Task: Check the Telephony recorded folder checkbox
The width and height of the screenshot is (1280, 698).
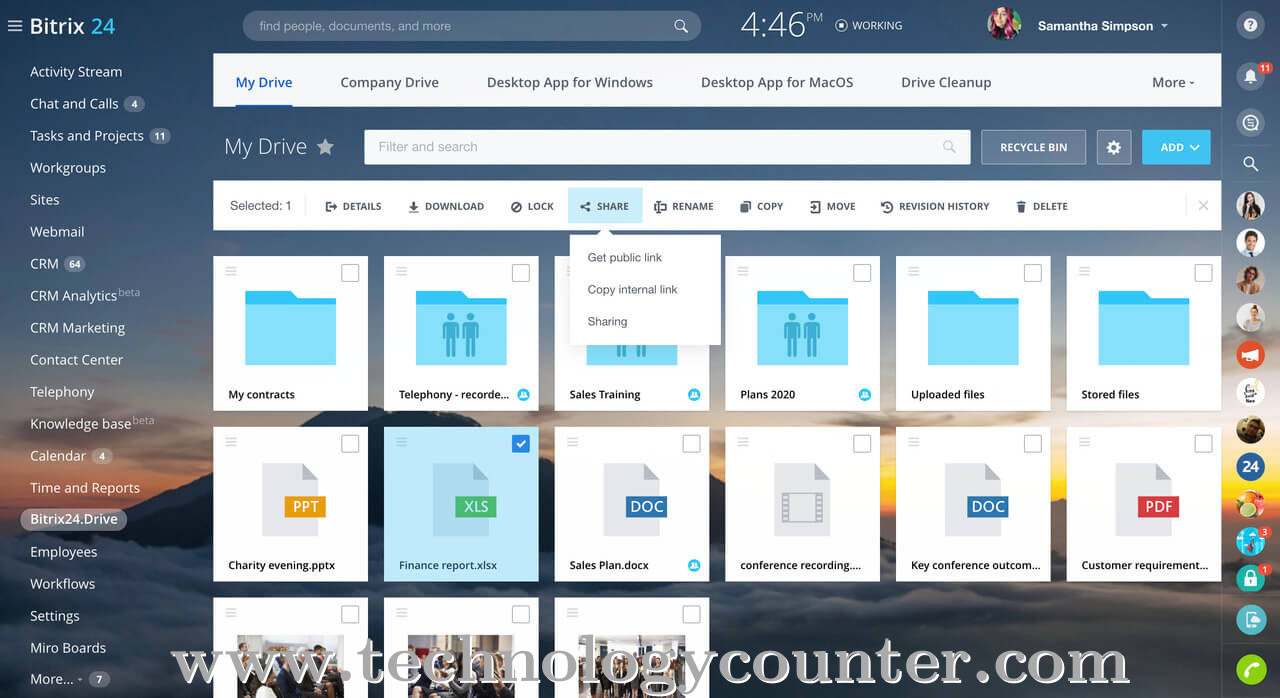Action: point(521,273)
